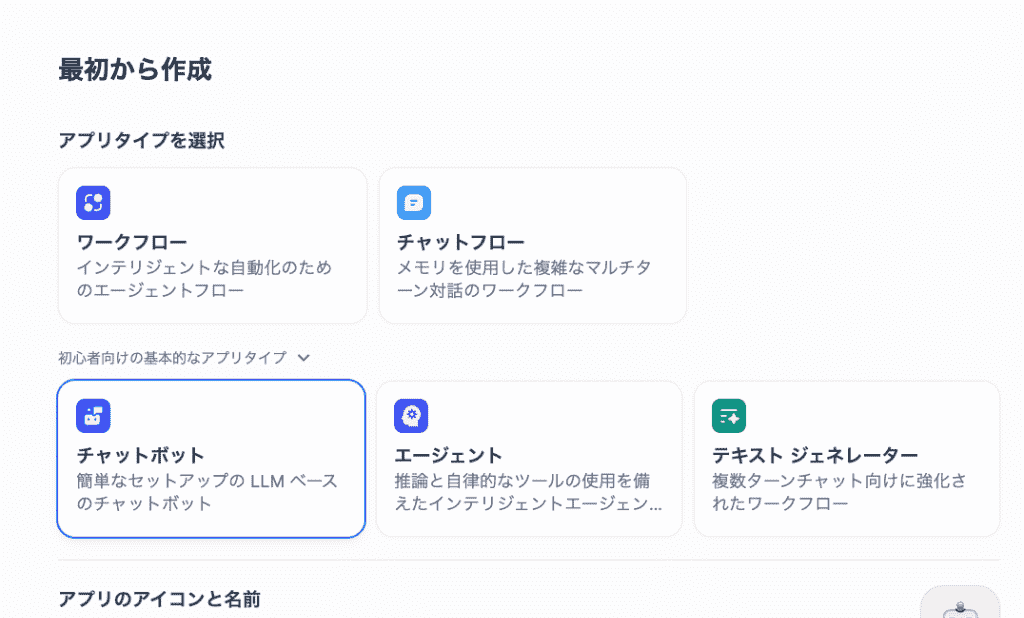
Task: Click the アプリタイプを選択 section label
Action: point(141,140)
